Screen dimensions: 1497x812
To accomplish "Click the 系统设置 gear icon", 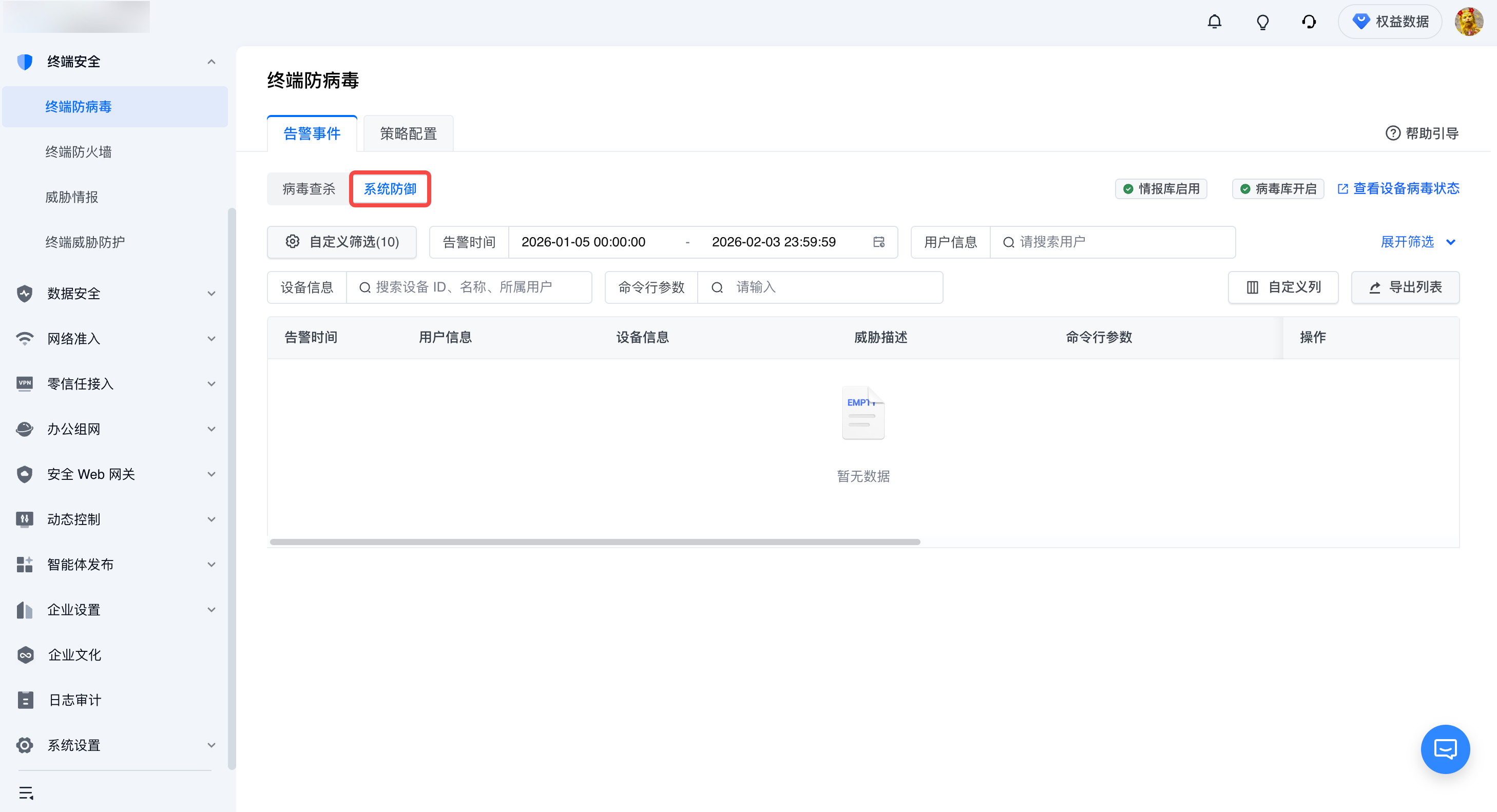I will 25,745.
